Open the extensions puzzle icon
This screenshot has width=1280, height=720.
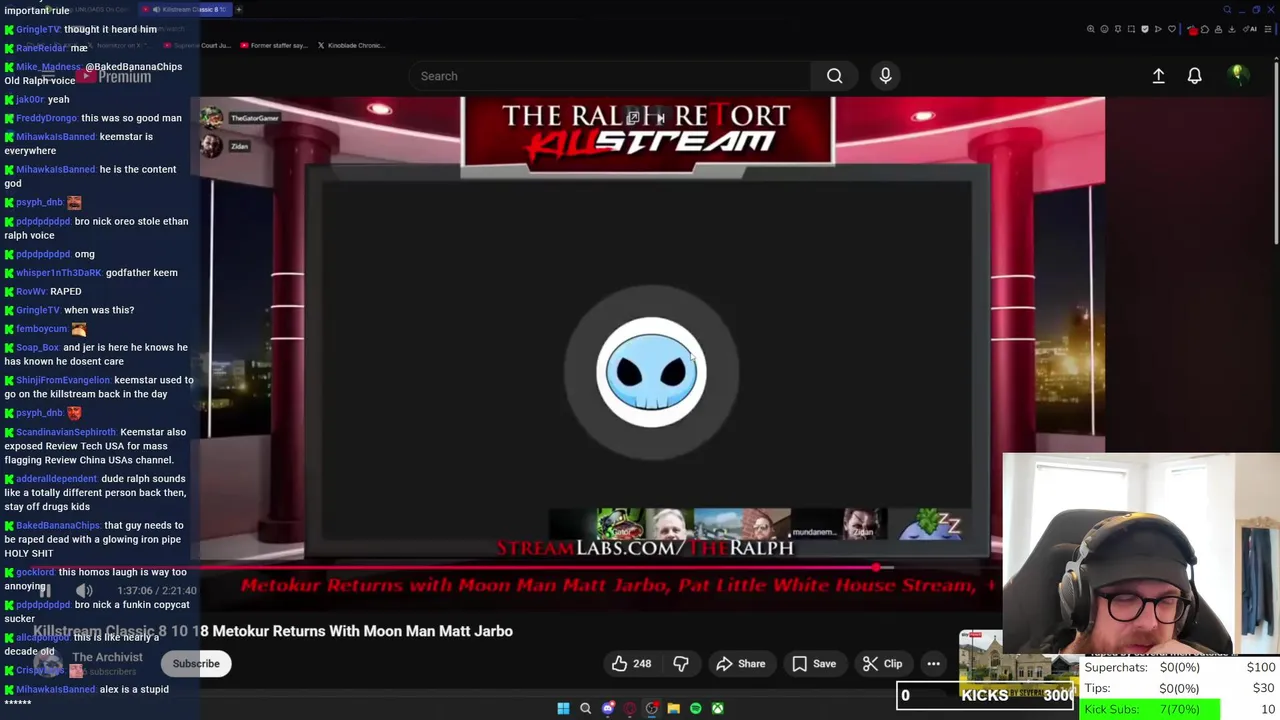(x=1205, y=29)
